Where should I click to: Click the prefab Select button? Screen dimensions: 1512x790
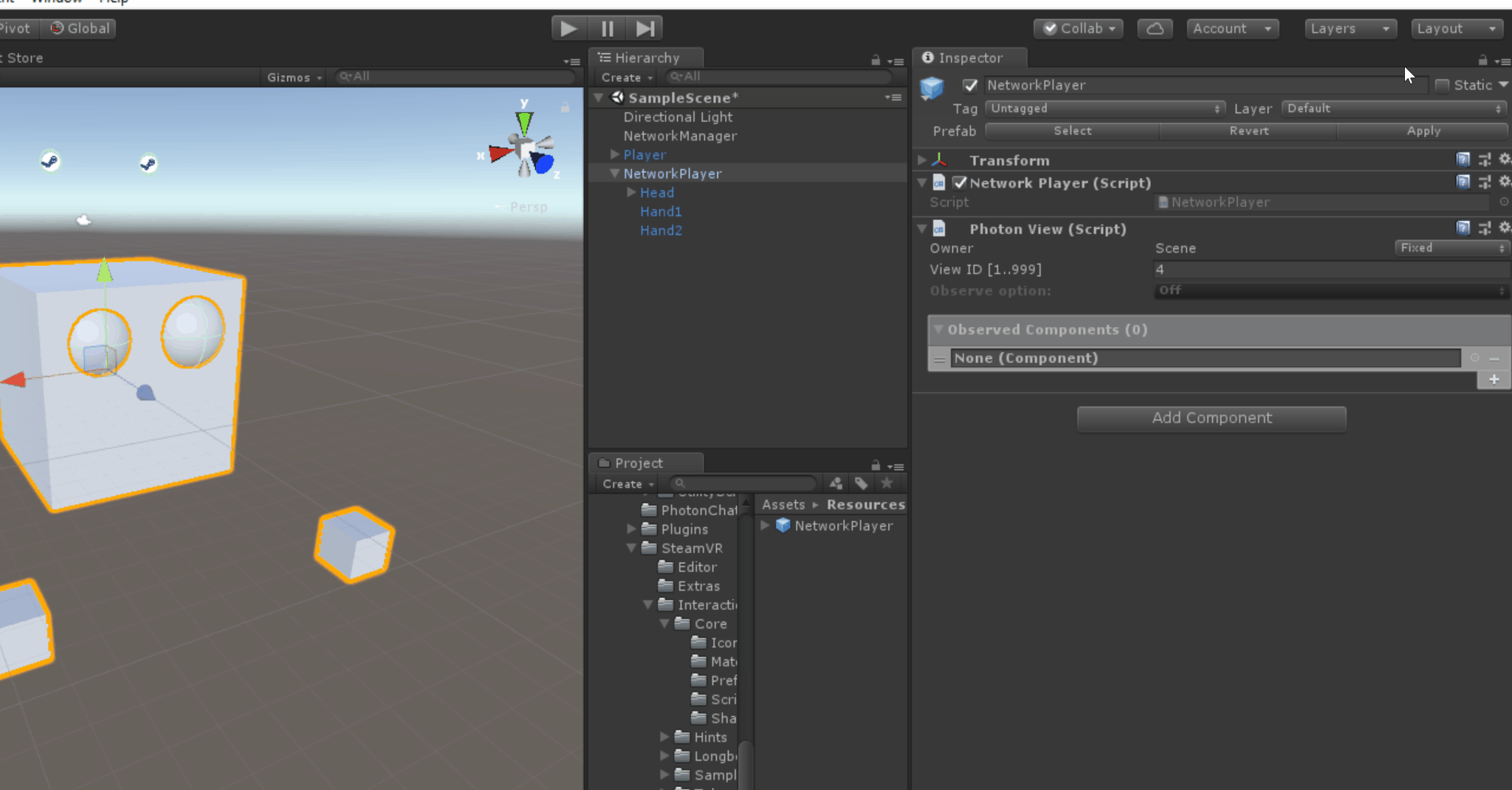point(1072,131)
